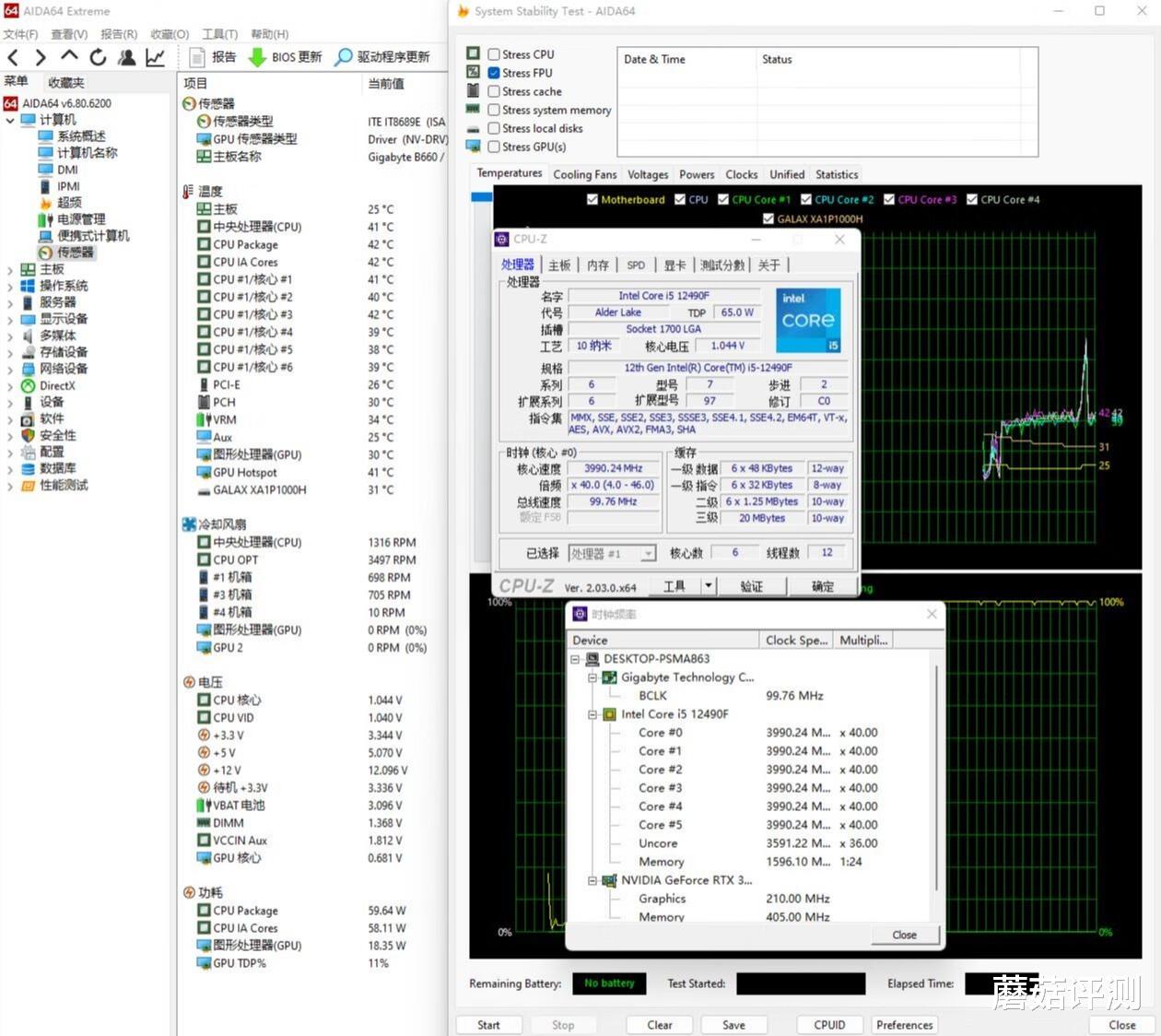Switch to the SPD tab in CPU-Z
Viewport: 1161px width, 1036px height.
coord(635,265)
